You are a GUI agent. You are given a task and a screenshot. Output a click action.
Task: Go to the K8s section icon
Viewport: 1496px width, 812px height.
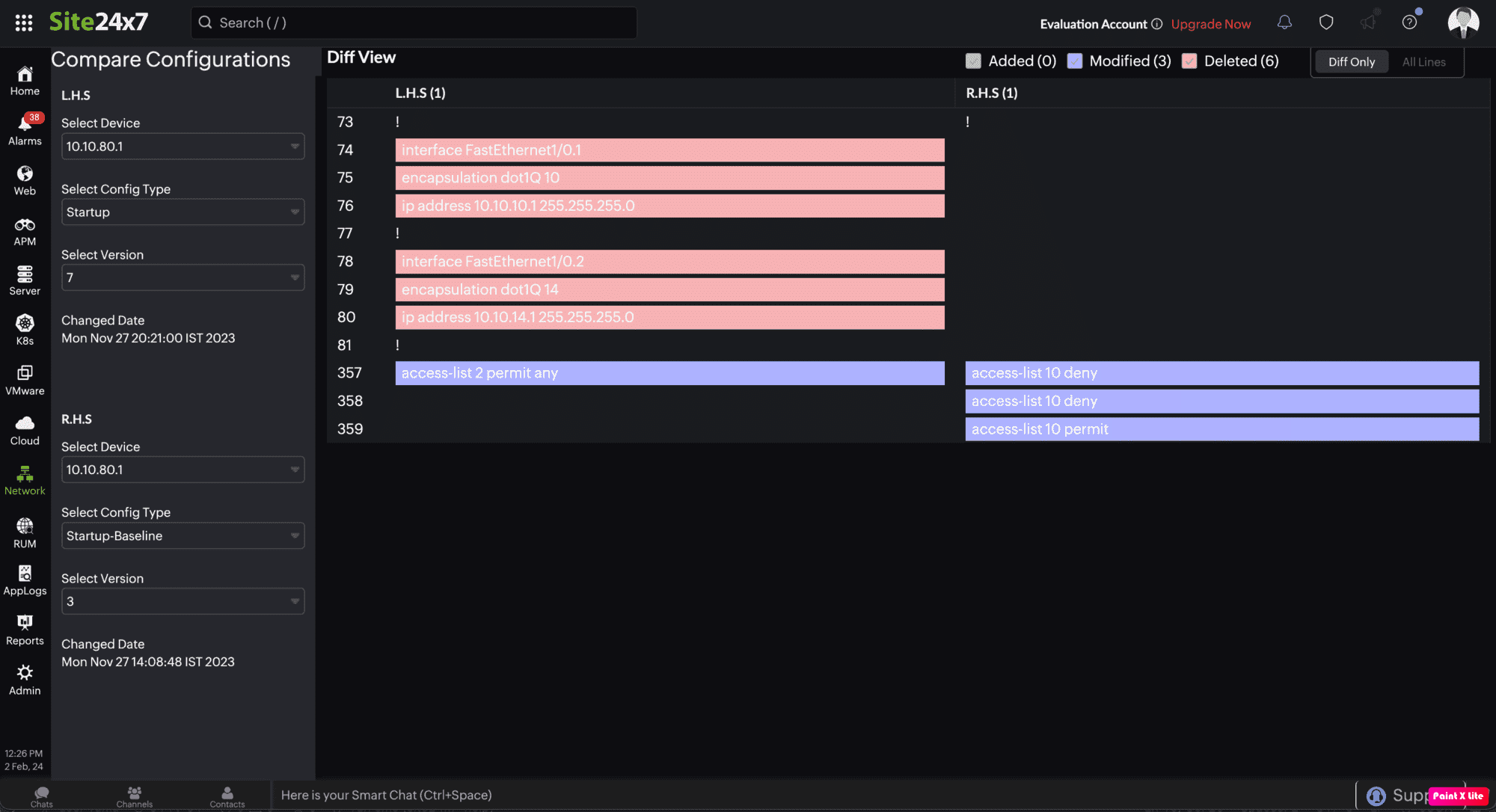pyautogui.click(x=25, y=329)
